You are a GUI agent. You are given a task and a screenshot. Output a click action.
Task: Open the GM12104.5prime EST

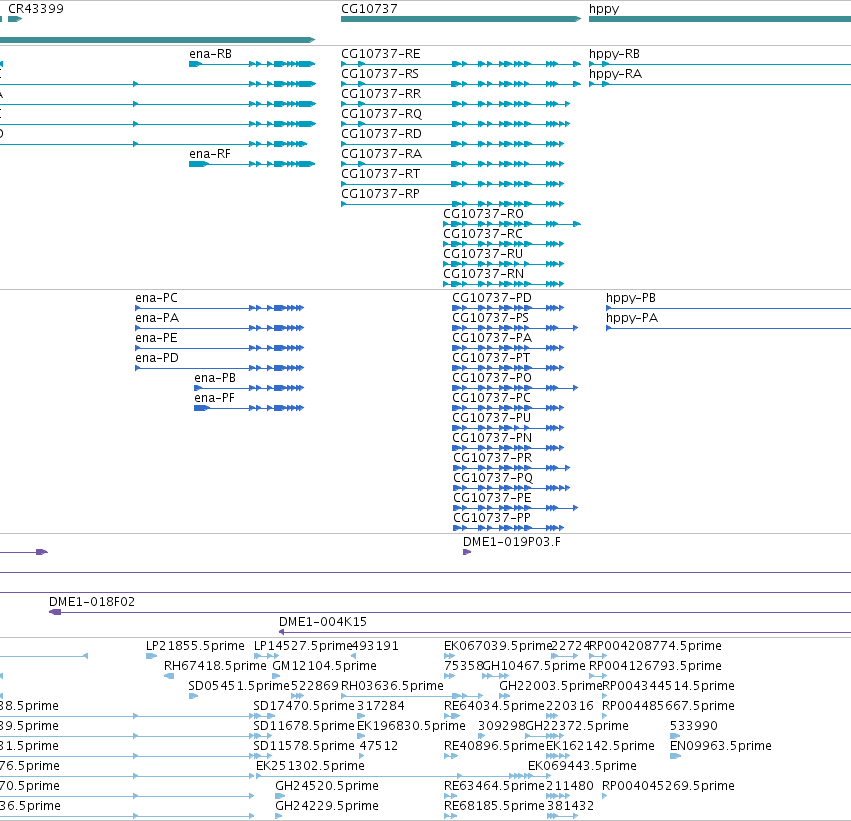click(325, 666)
